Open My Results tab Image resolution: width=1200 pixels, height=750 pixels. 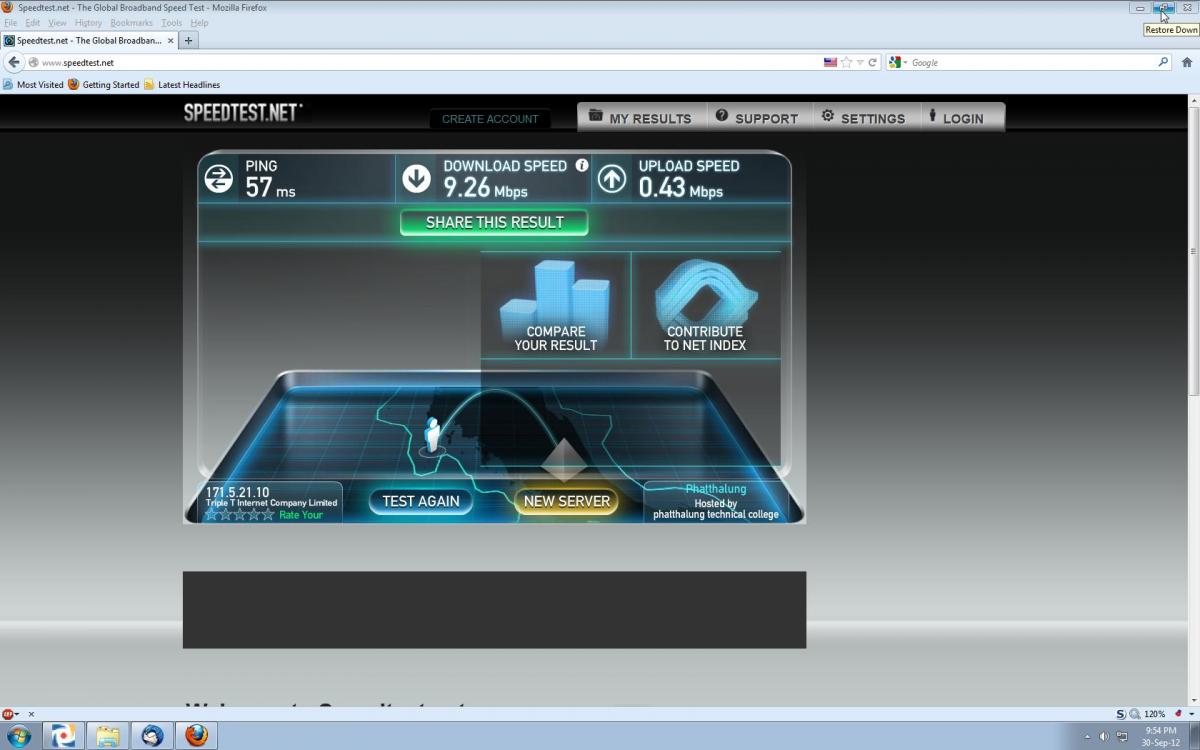641,117
